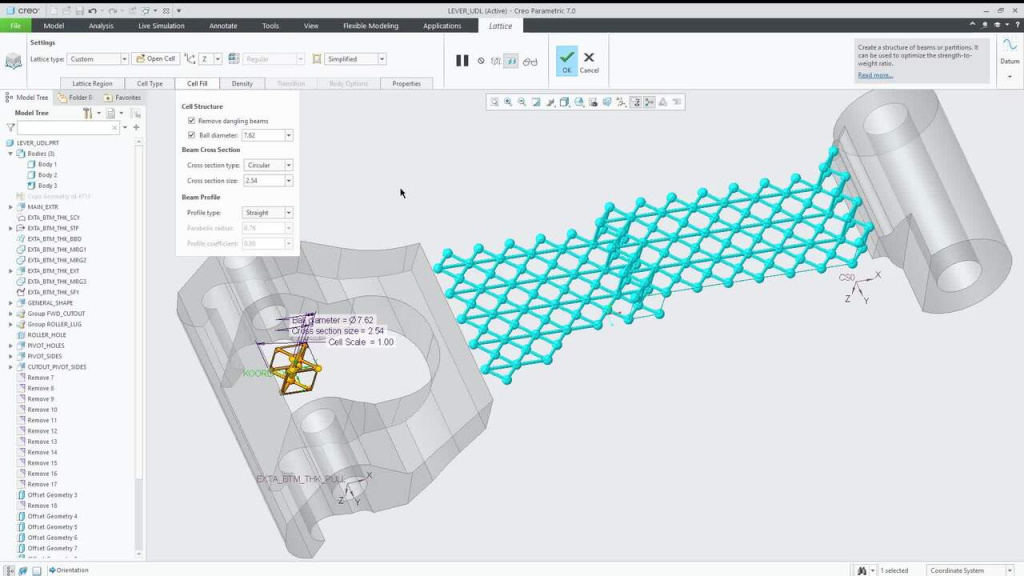
Task: Click the zoom out magnifier icon
Action: pos(522,102)
